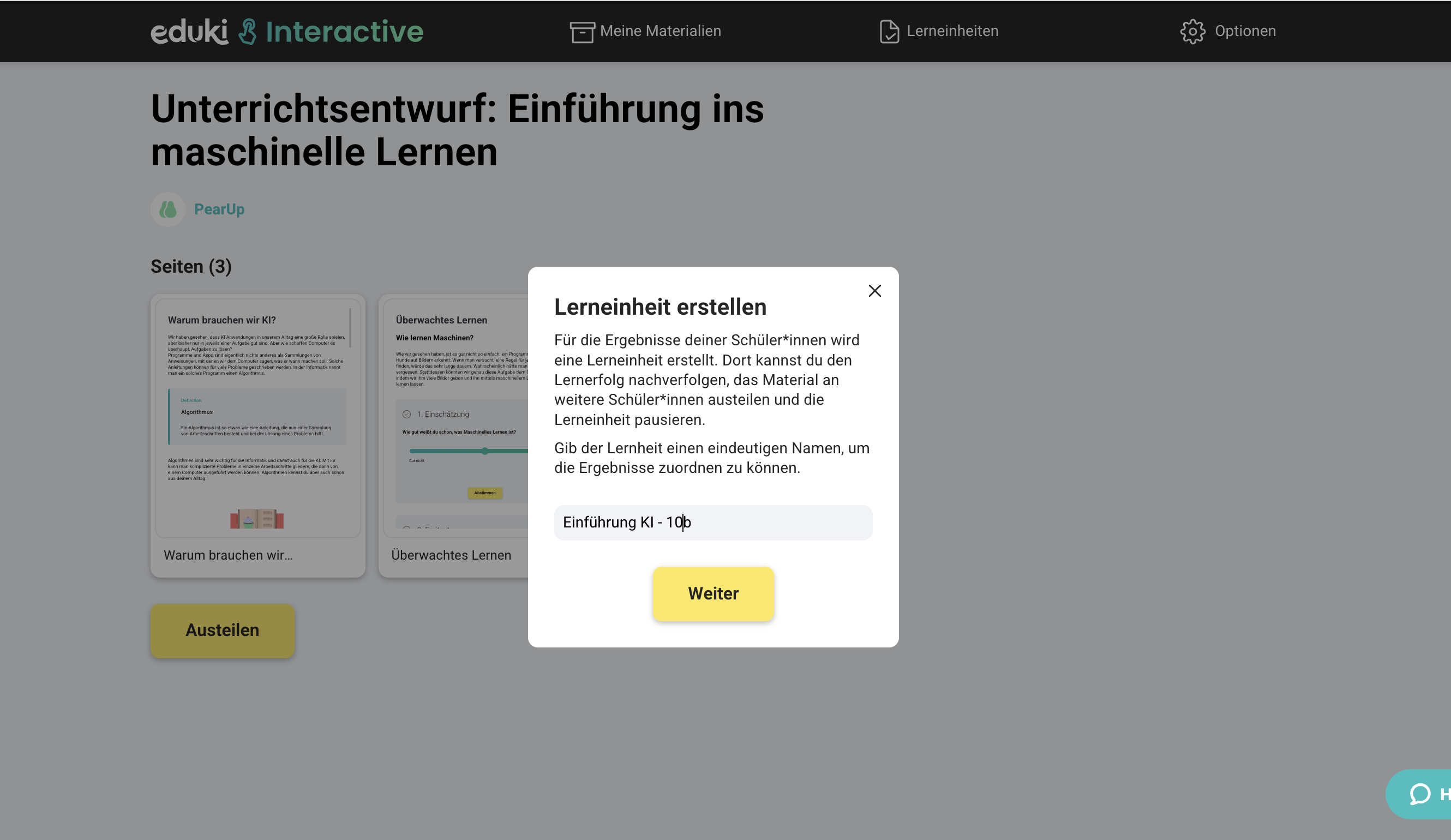Click the 'Warum brauchen wir...' page caption
Viewport: 1451px width, 840px height.
228,555
